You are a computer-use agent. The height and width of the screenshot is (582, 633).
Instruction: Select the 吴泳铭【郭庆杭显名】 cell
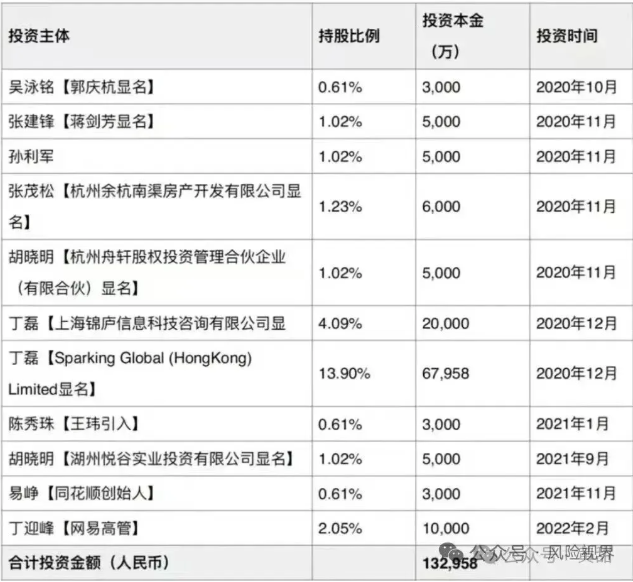coord(87,87)
